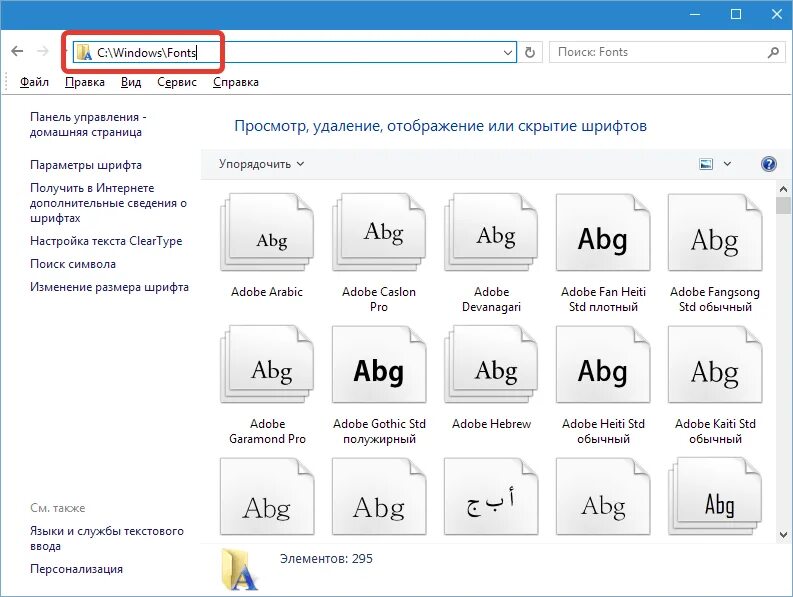Click the Fonts folder icon in details pane
This screenshot has height=597, width=793.
tap(240, 569)
